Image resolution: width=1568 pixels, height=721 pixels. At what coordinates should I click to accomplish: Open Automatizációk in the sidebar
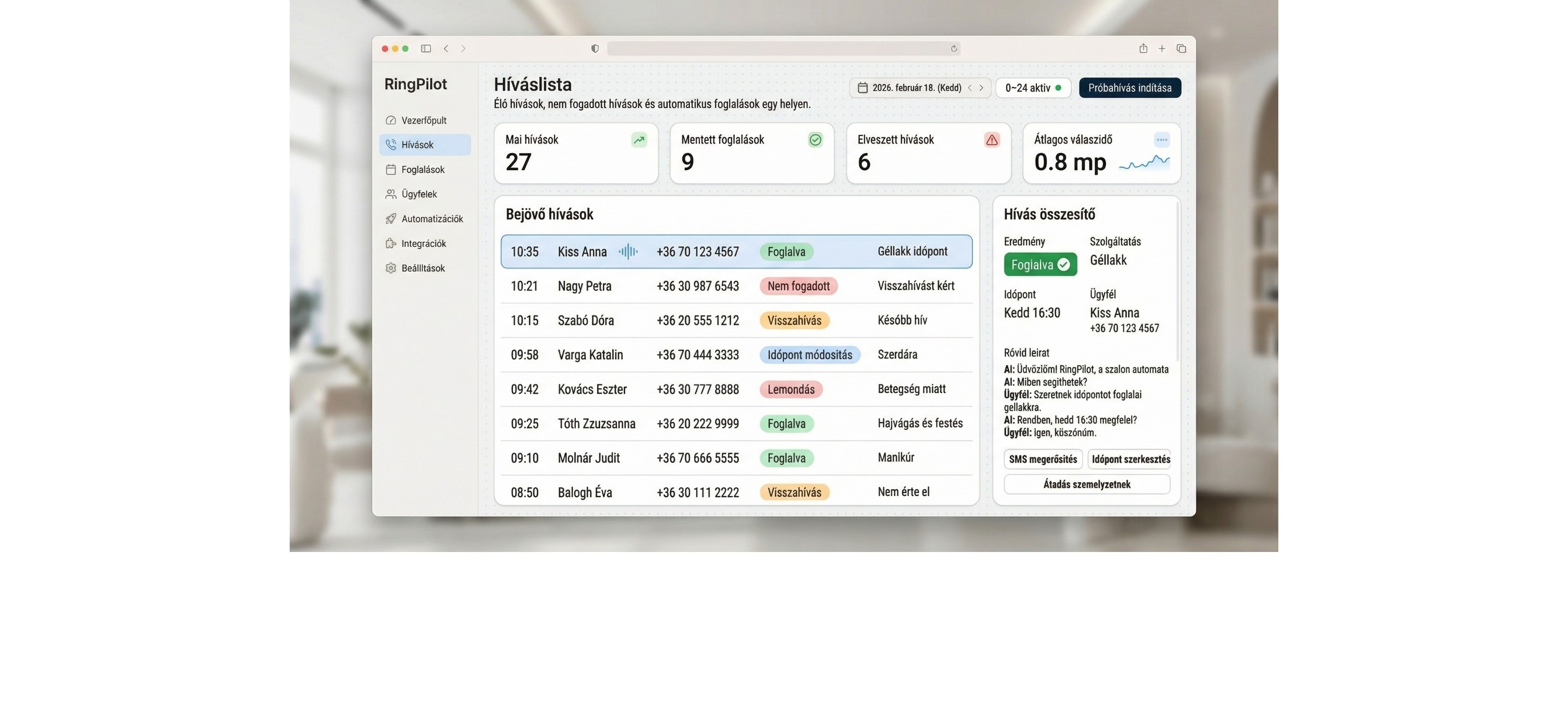(432, 219)
